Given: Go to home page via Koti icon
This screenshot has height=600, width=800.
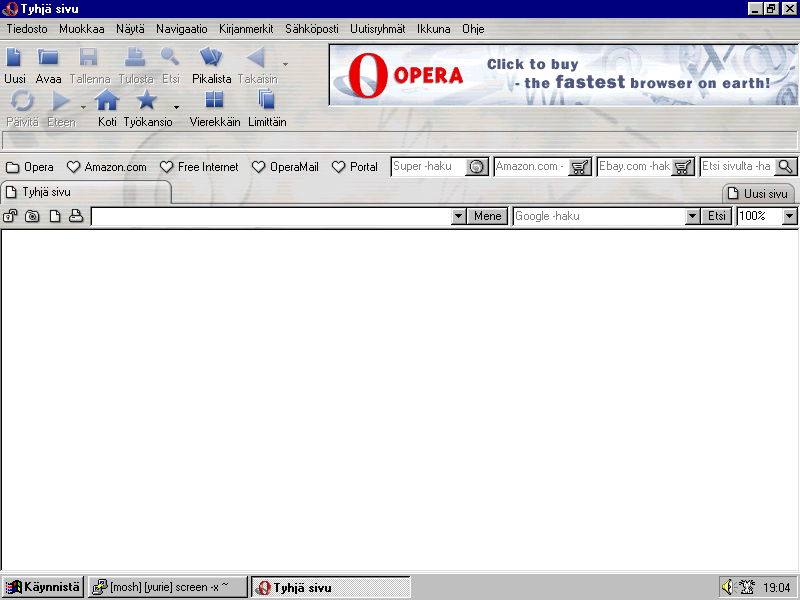Looking at the screenshot, I should tap(107, 100).
